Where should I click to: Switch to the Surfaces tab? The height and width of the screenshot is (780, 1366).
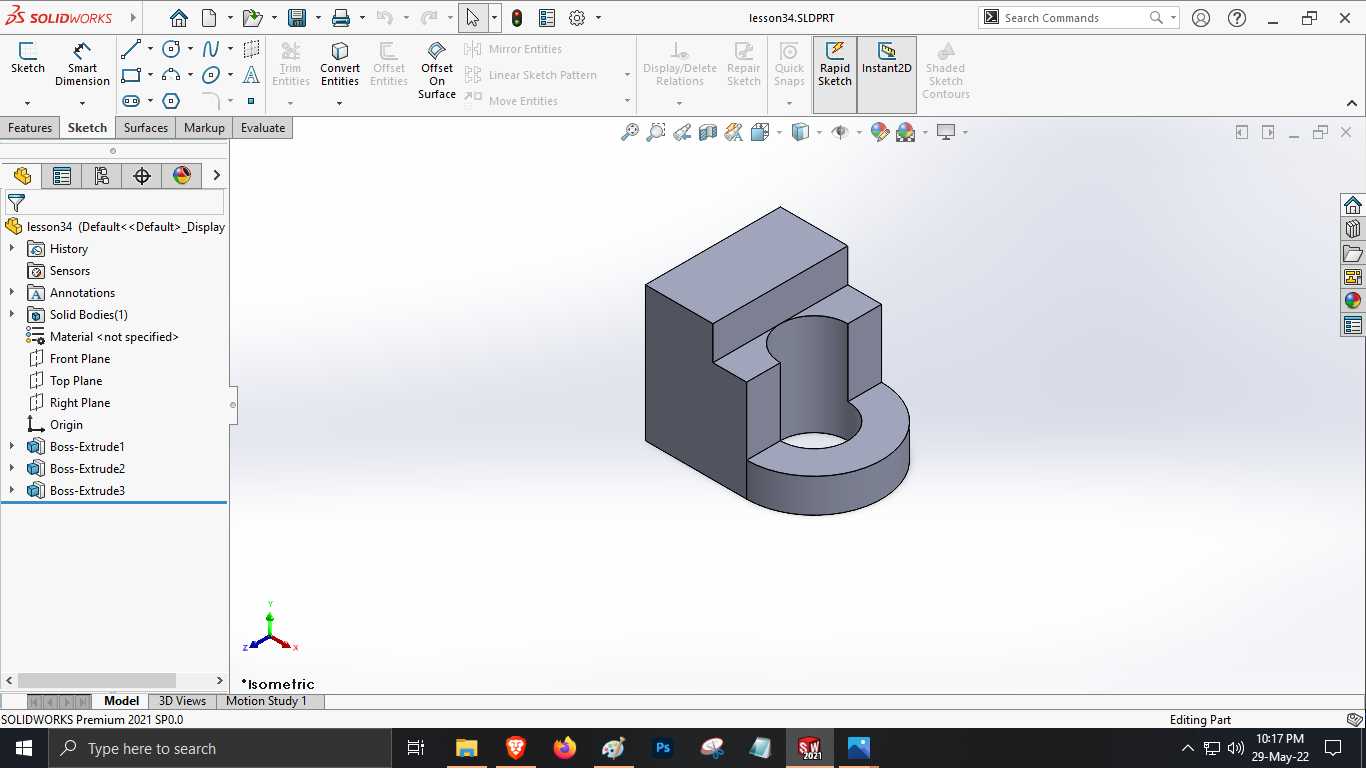(146, 128)
